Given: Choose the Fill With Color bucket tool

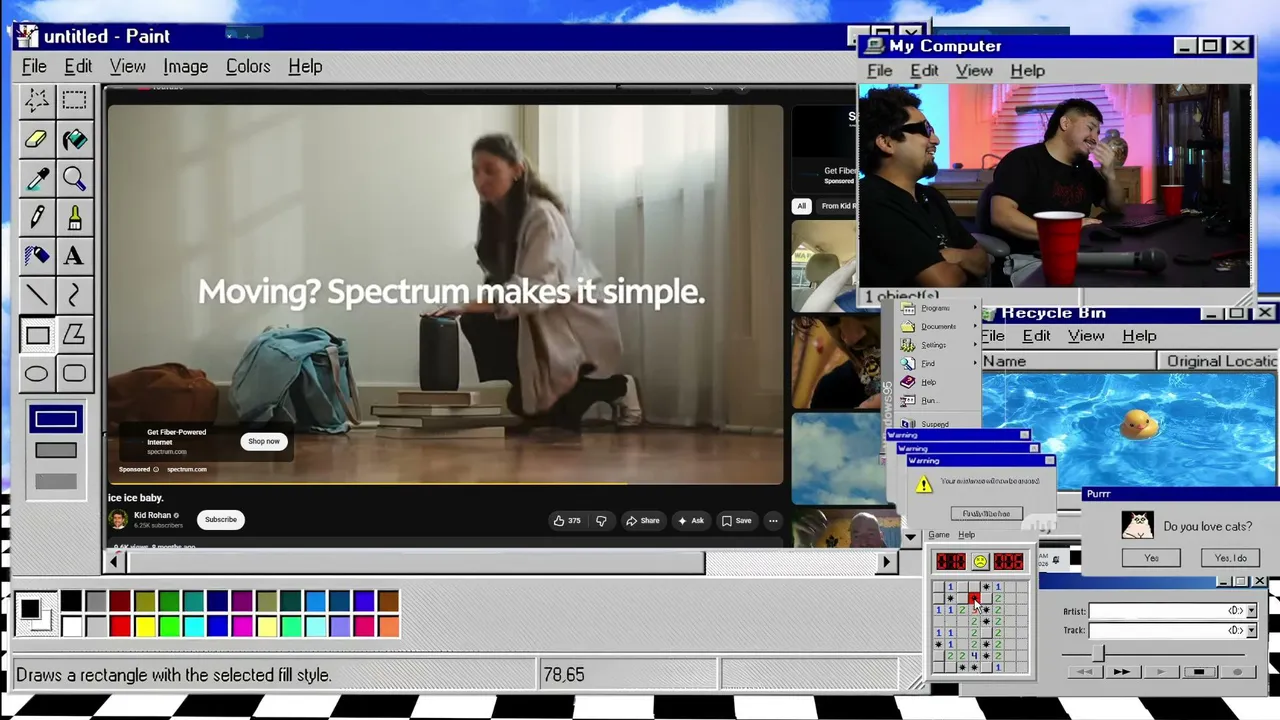Looking at the screenshot, I should click(x=74, y=139).
